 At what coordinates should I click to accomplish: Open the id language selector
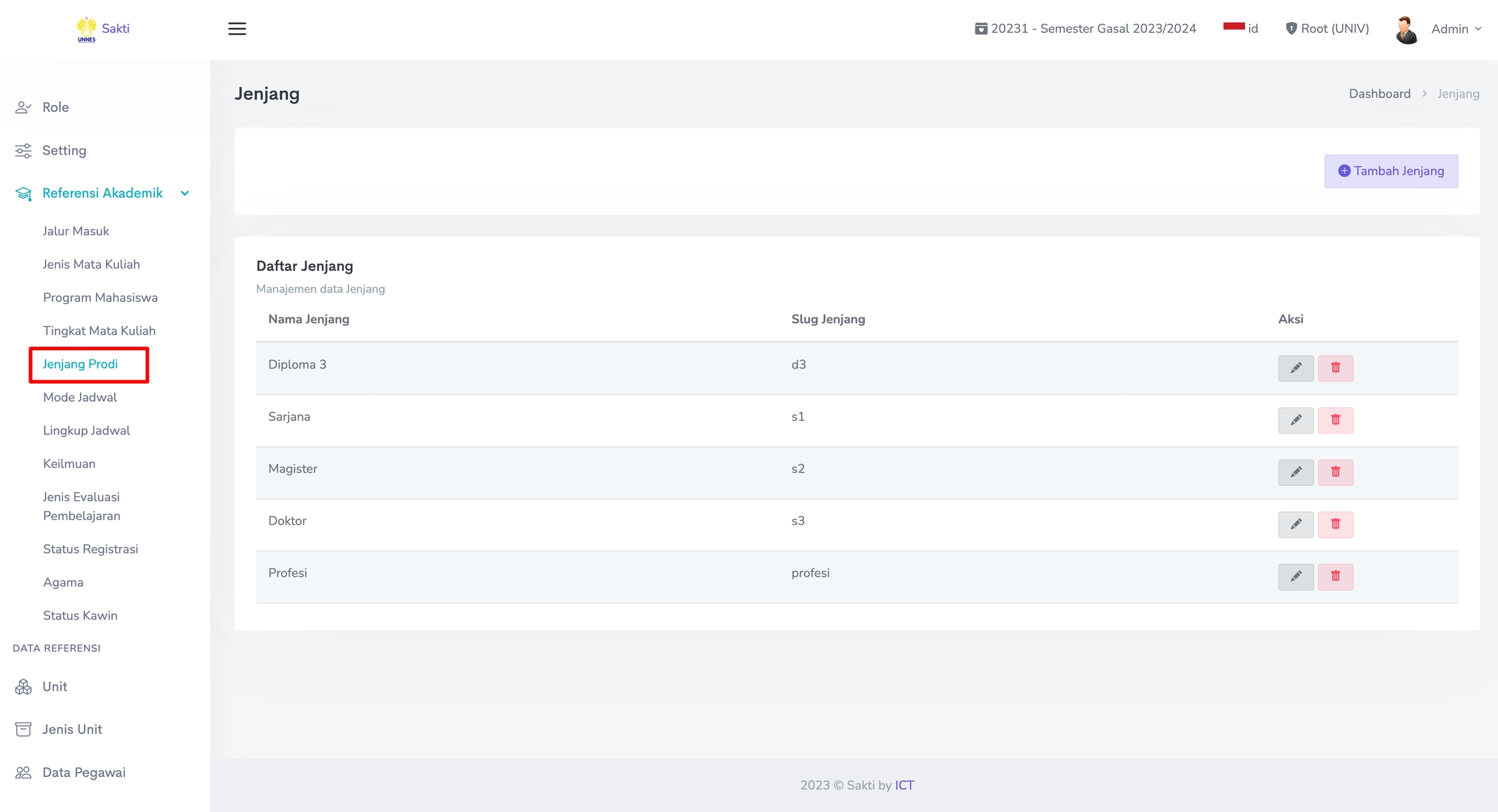(x=1241, y=29)
